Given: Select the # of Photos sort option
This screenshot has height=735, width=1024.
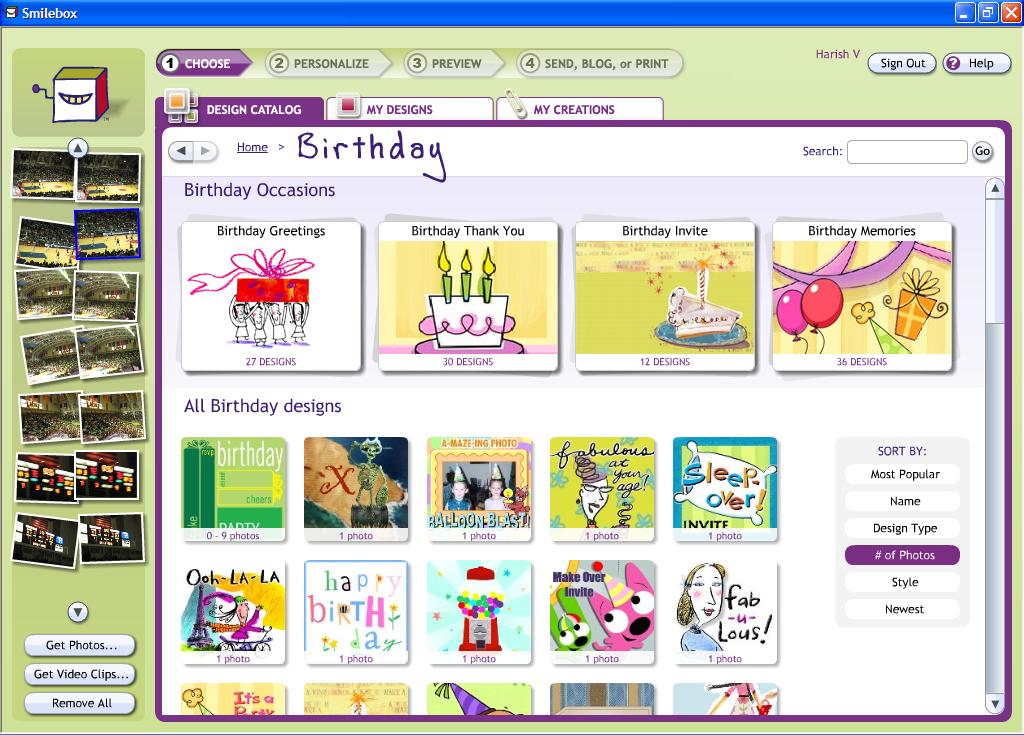Looking at the screenshot, I should [901, 554].
